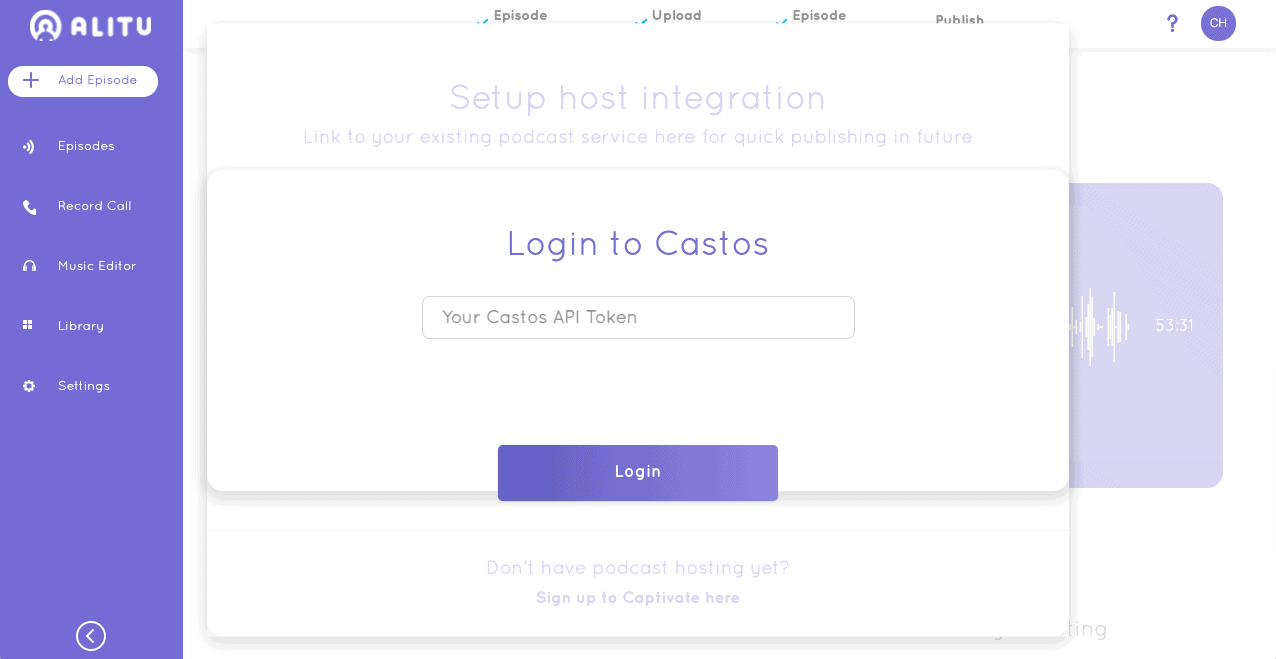Go to the Publish step
Viewport: 1276px width, 659px height.
pos(959,20)
